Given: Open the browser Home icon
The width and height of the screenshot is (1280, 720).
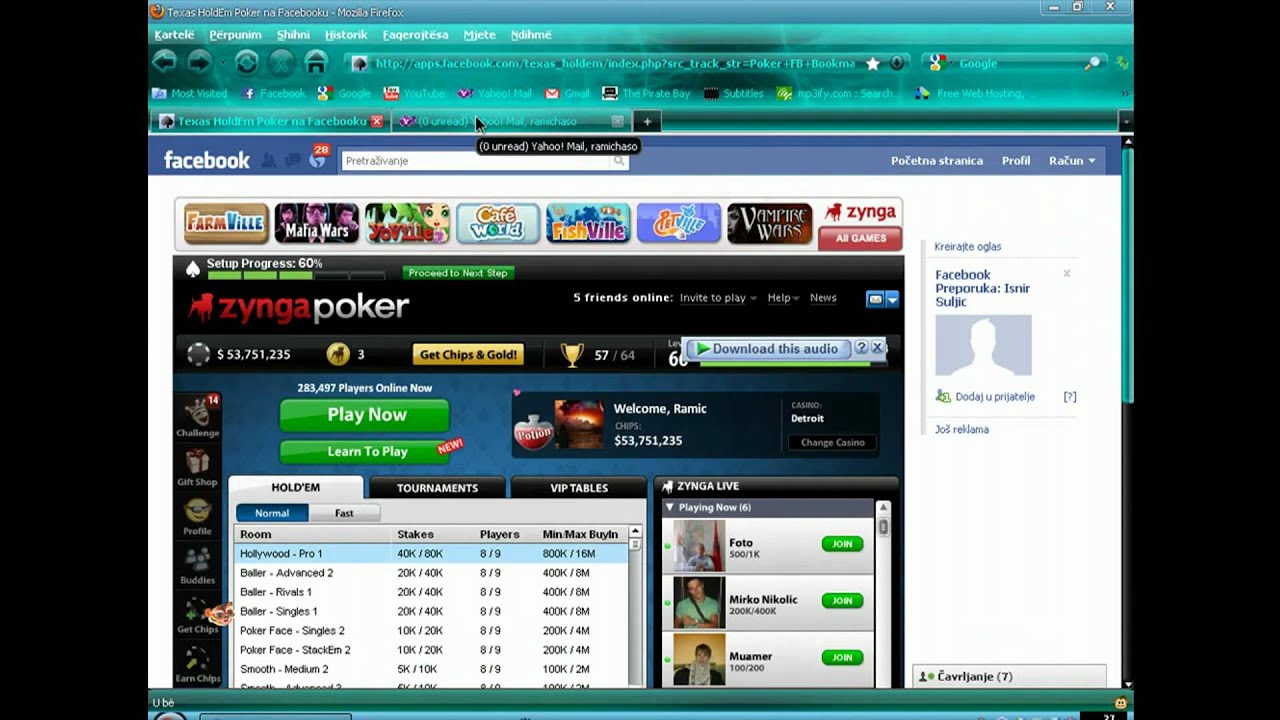Looking at the screenshot, I should 316,63.
